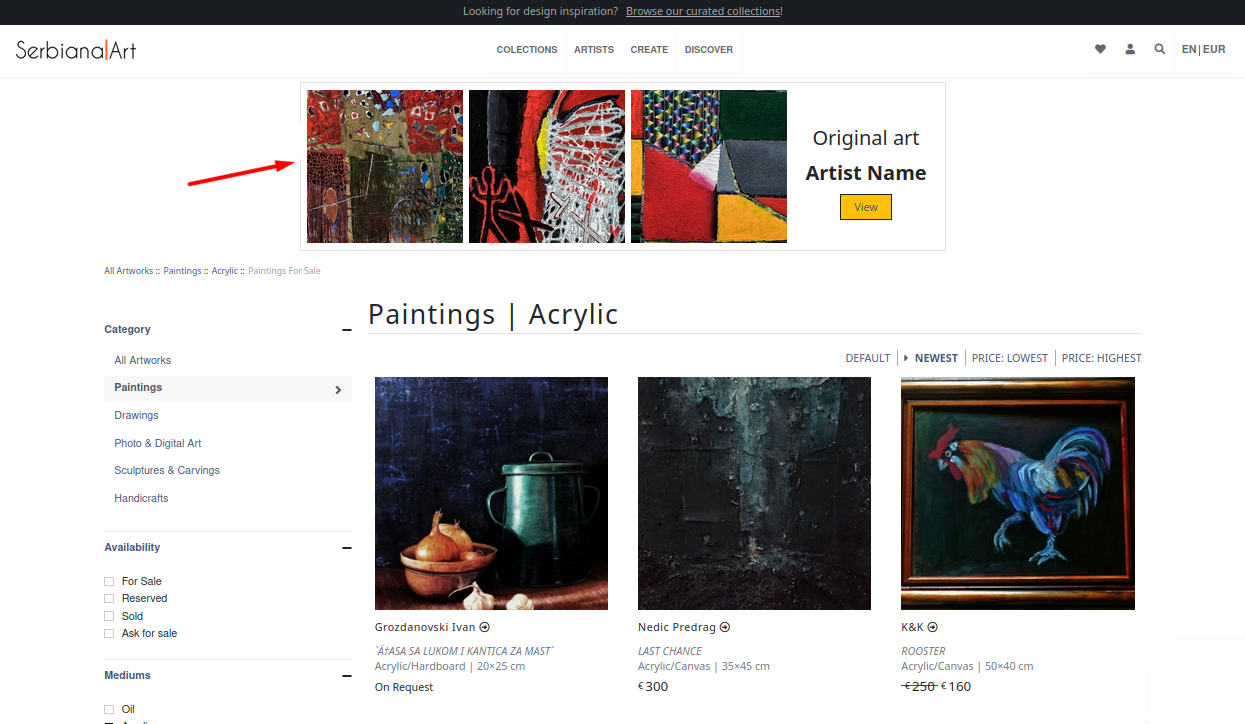
Task: Open the ARTISTS menu item
Action: 594,49
